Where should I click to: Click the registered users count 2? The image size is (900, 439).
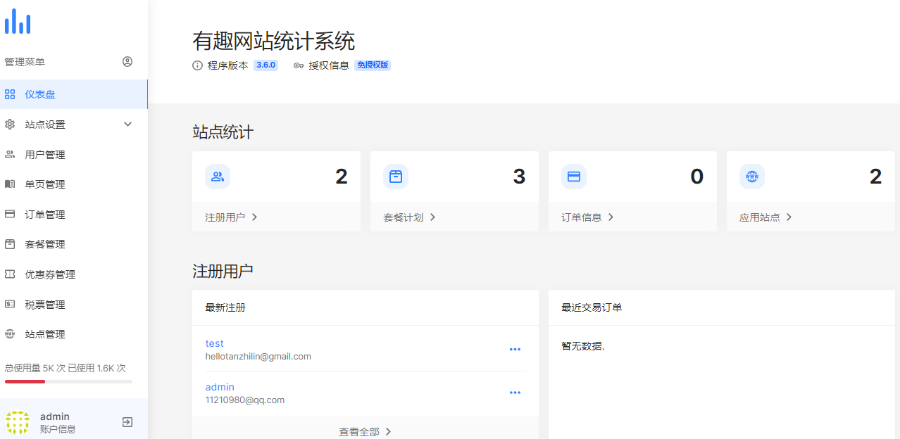coord(342,177)
